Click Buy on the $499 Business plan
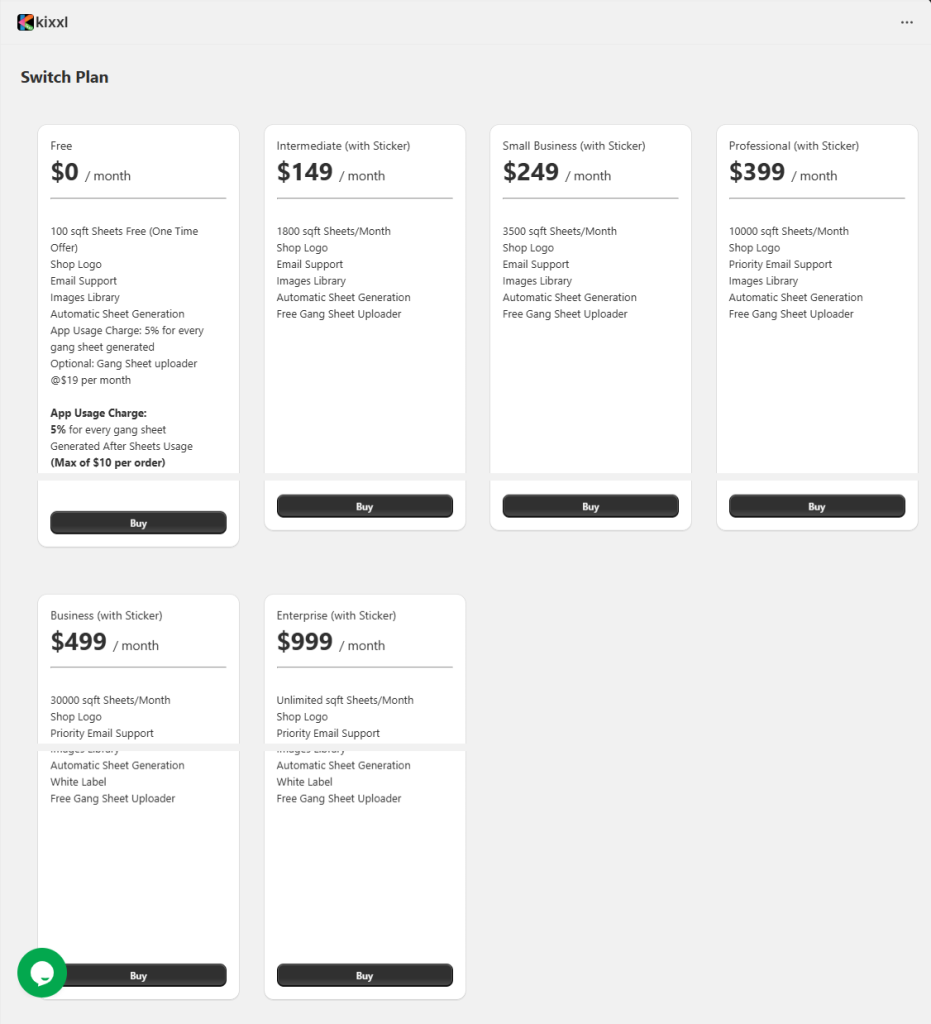Viewport: 931px width, 1024px height. pyautogui.click(x=138, y=975)
